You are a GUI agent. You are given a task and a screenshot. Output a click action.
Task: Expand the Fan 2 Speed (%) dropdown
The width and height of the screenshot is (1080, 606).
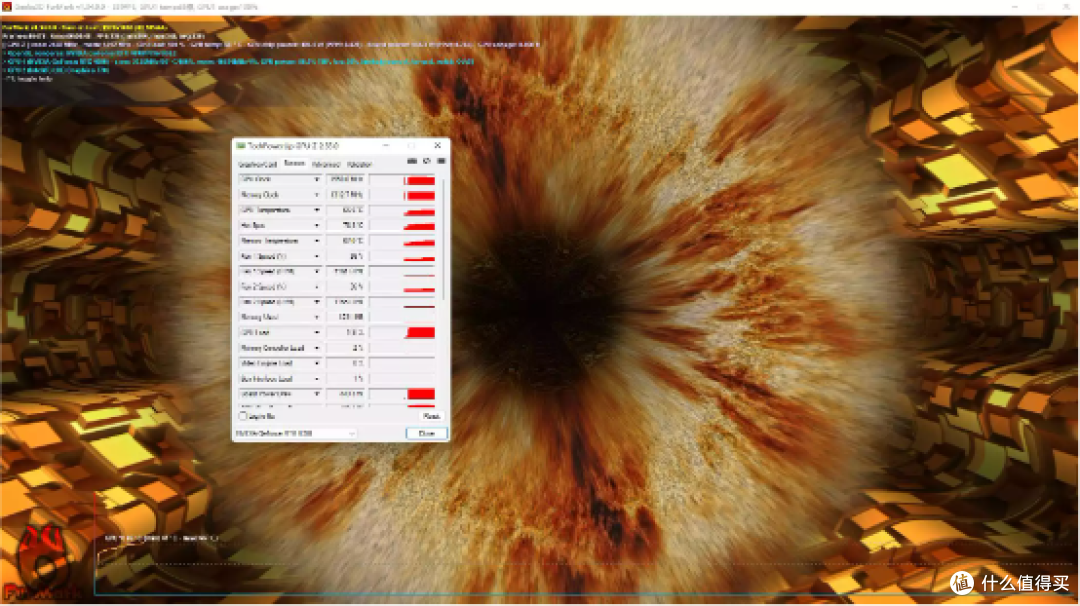(x=317, y=287)
